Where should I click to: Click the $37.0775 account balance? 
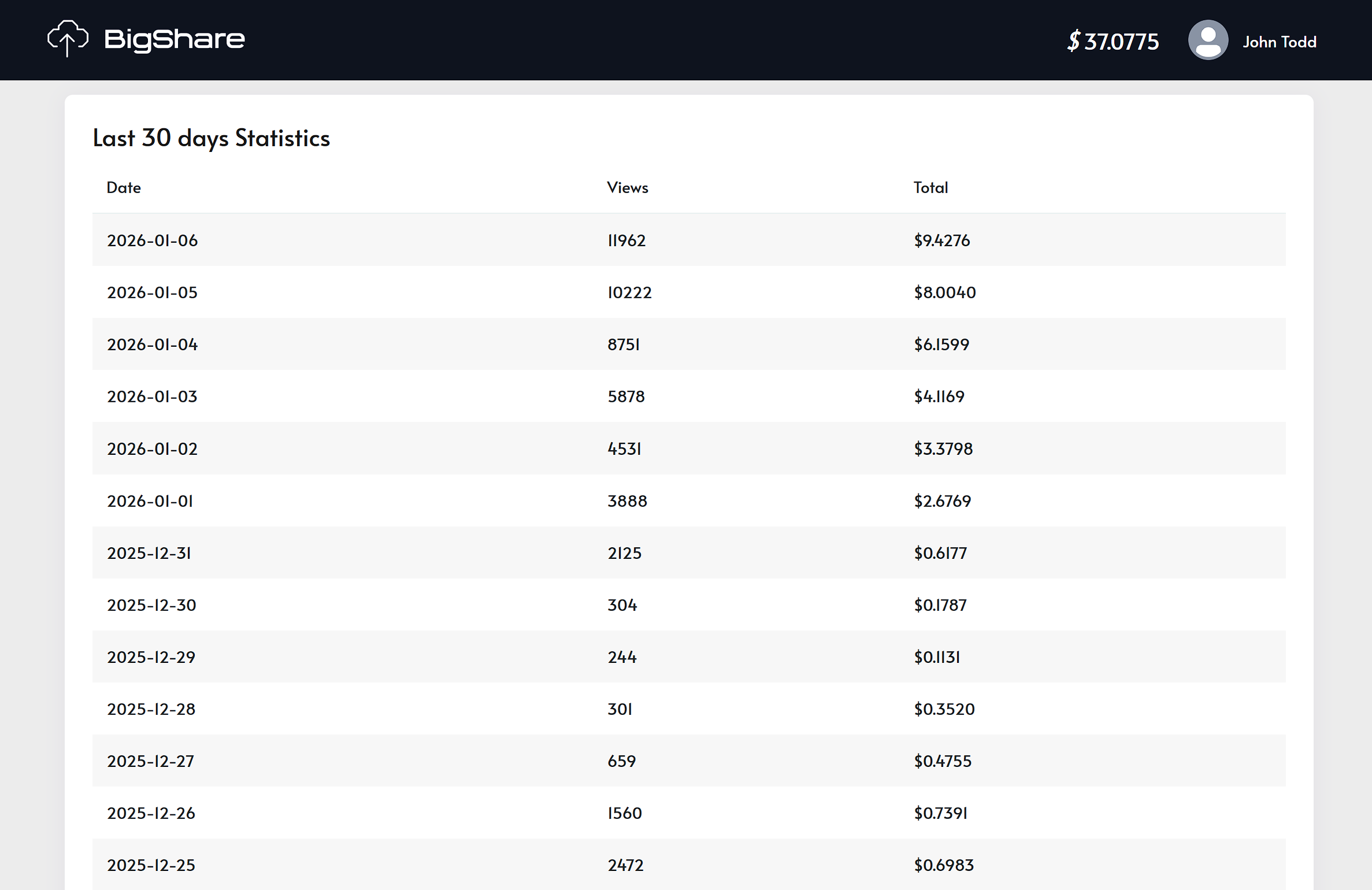click(1113, 41)
